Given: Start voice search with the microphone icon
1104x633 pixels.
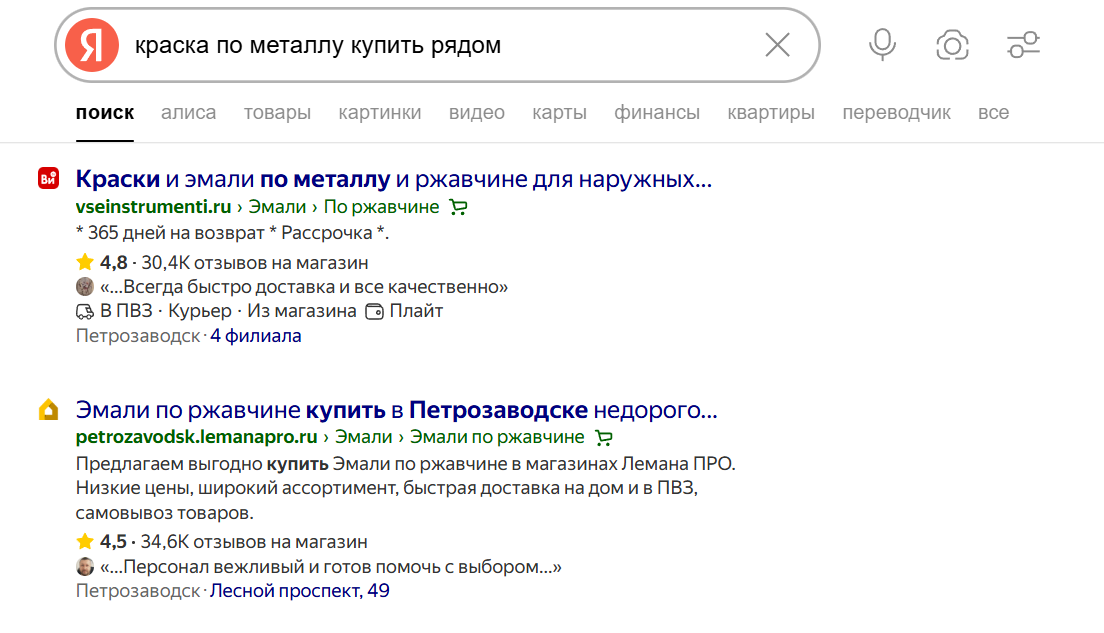Looking at the screenshot, I should click(882, 45).
